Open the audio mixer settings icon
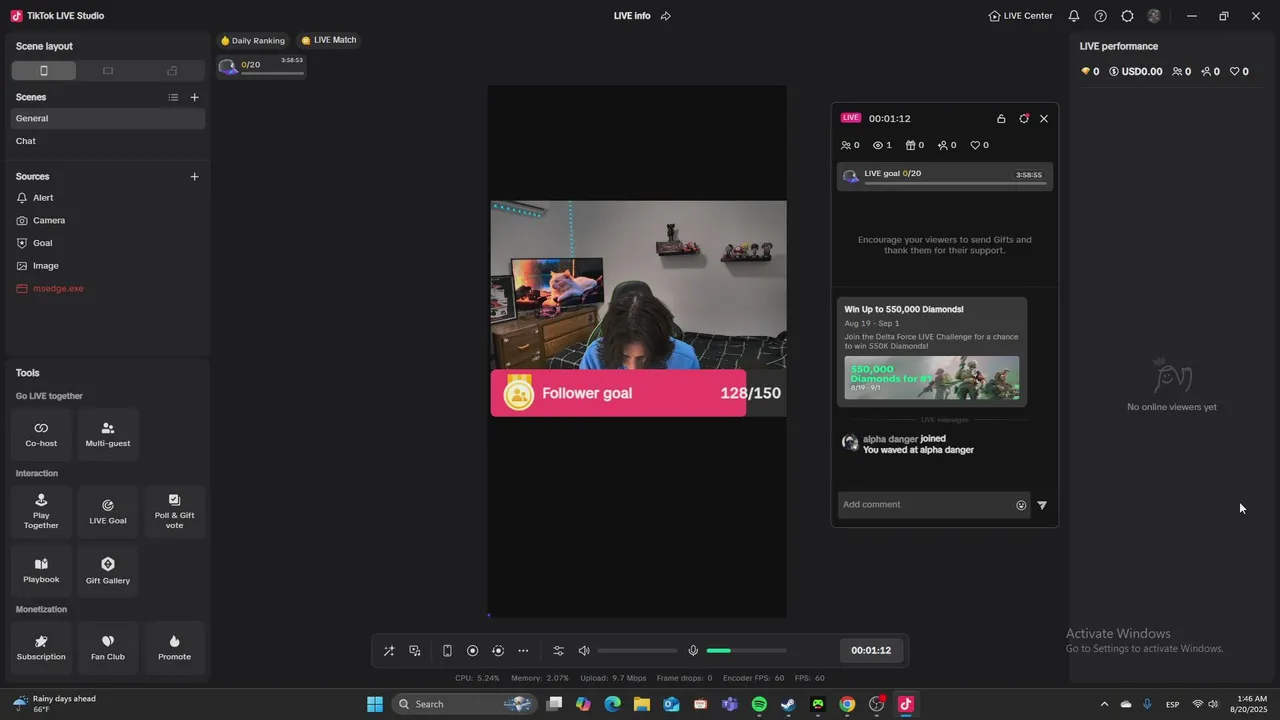The height and width of the screenshot is (720, 1280). tap(558, 651)
